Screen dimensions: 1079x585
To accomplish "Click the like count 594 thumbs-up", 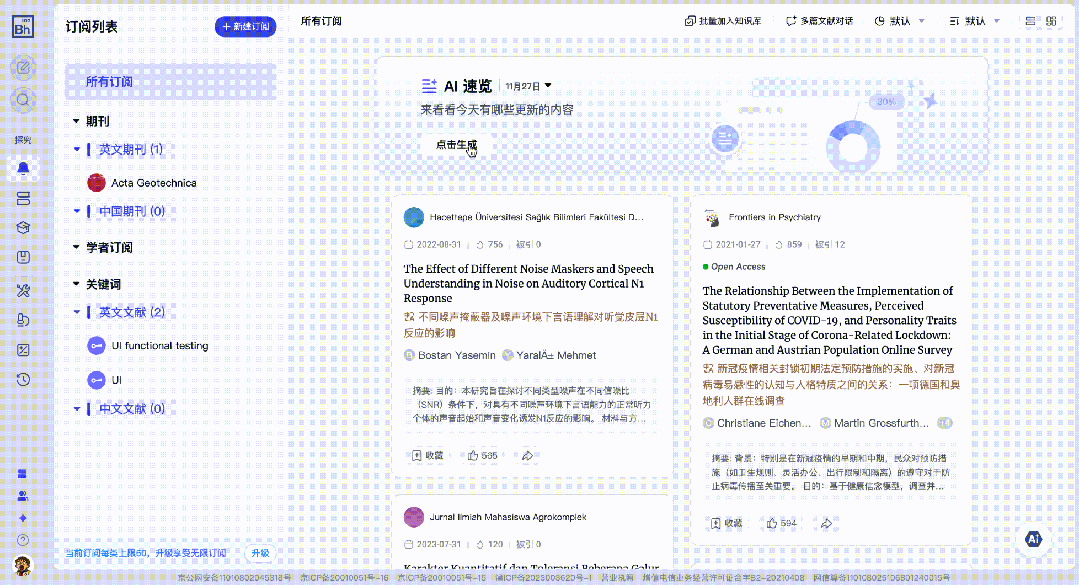I will (781, 523).
